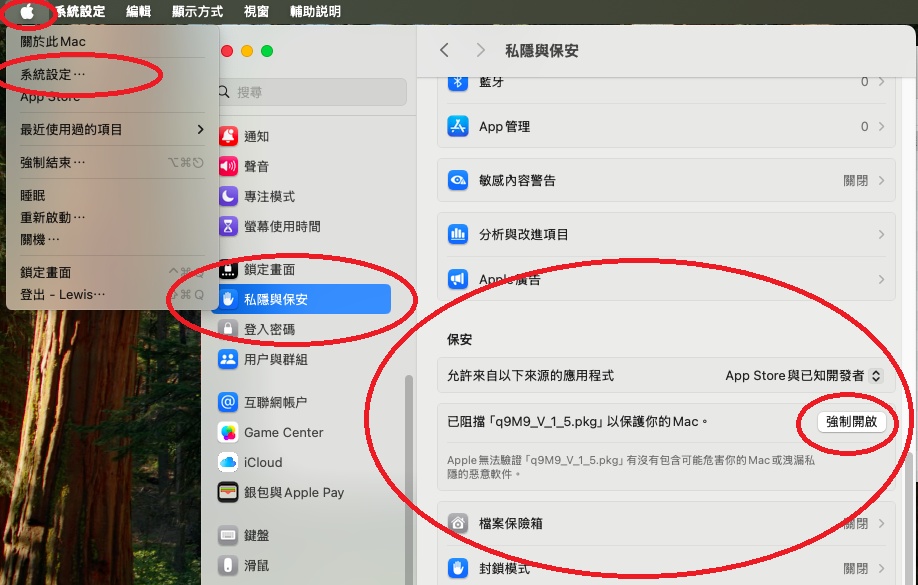Click the yellow minimize window button
918x585 pixels.
[x=247, y=51]
